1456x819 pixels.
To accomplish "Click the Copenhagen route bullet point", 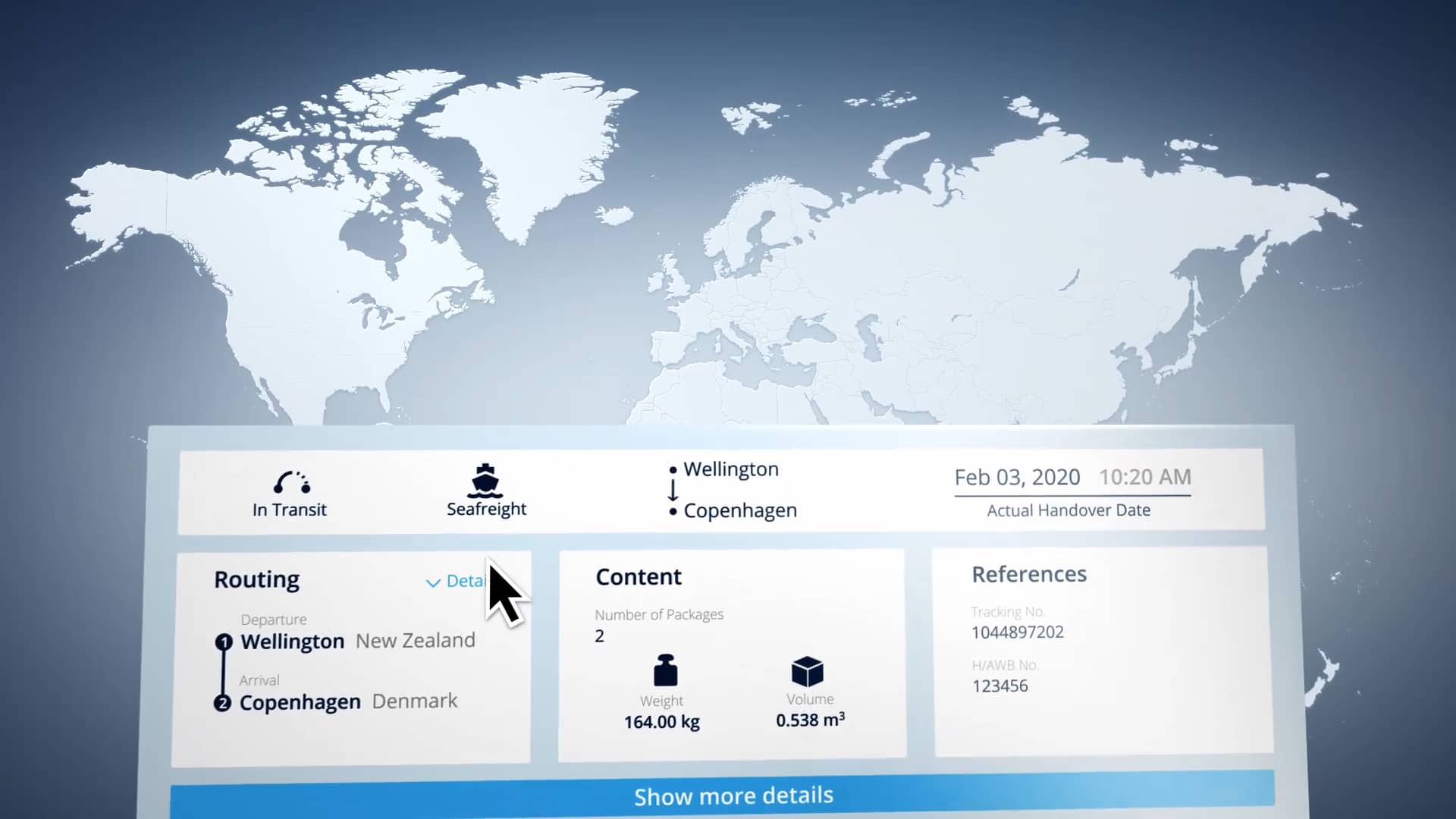I will coord(673,511).
